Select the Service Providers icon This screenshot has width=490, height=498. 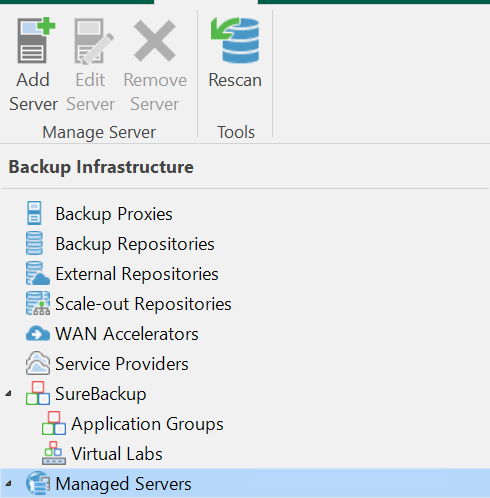[x=38, y=363]
